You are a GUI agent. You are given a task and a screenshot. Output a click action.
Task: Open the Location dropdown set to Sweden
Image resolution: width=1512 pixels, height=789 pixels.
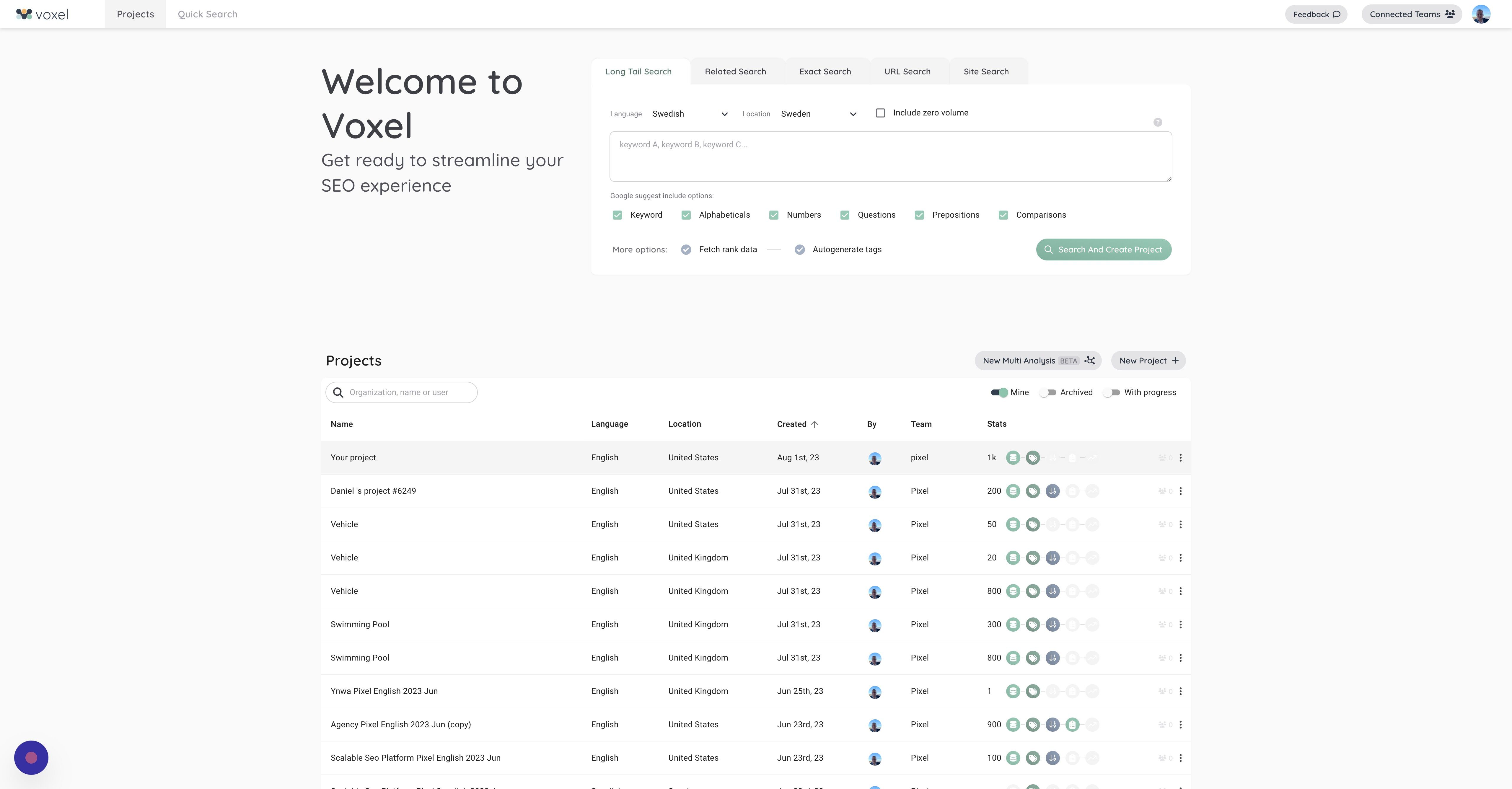pos(818,114)
